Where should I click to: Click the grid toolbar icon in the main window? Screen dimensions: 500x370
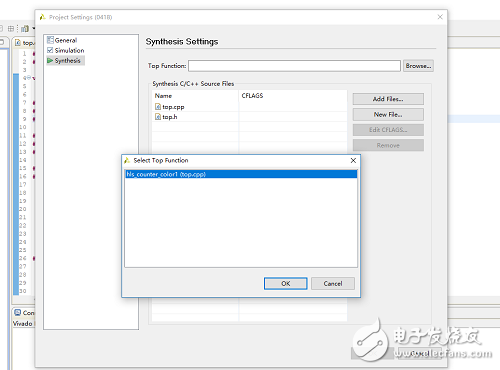[x=11, y=29]
